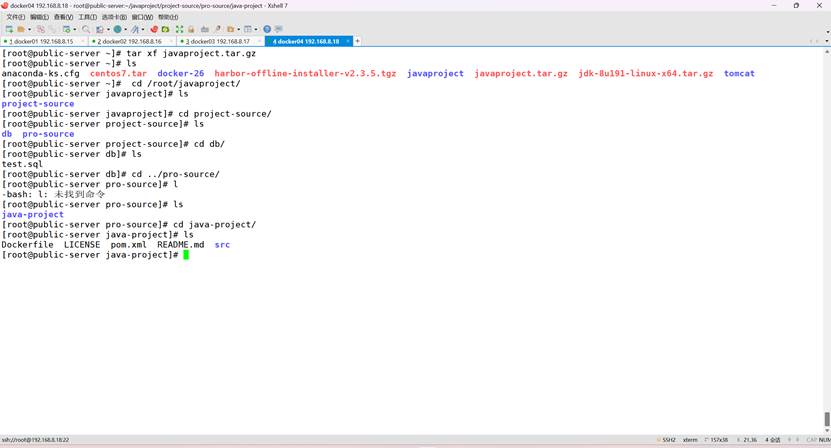The width and height of the screenshot is (831, 448).
Task: Click the Font toolbar icon
Action: click(135, 29)
